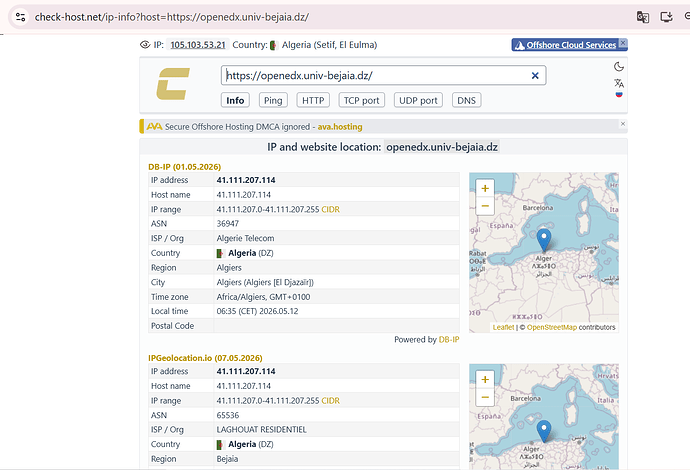The height and width of the screenshot is (470, 690).
Task: Click the LAGHOUAT RESIDENTIEL ISP value
Action: [261, 430]
